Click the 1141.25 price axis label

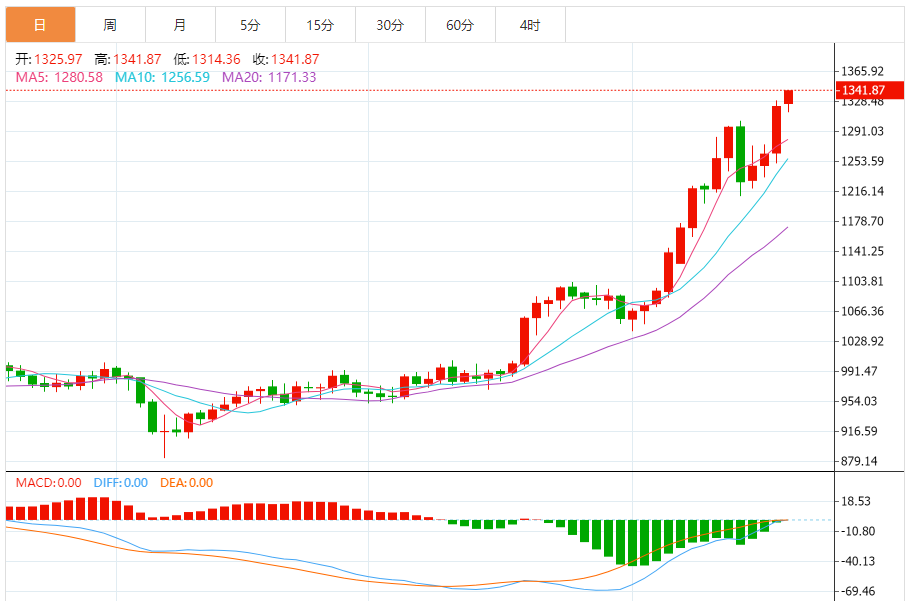pyautogui.click(x=862, y=251)
